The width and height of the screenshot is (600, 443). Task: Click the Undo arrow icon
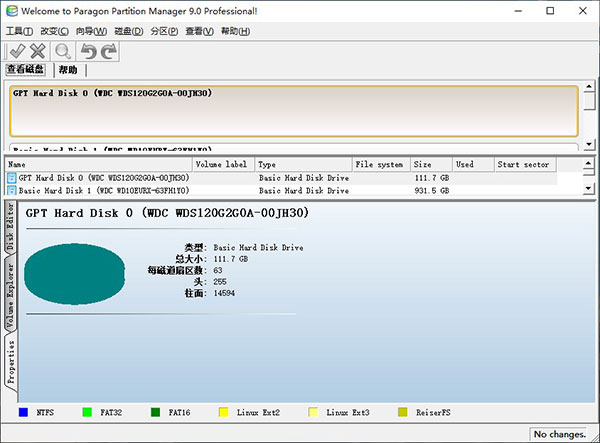click(88, 51)
